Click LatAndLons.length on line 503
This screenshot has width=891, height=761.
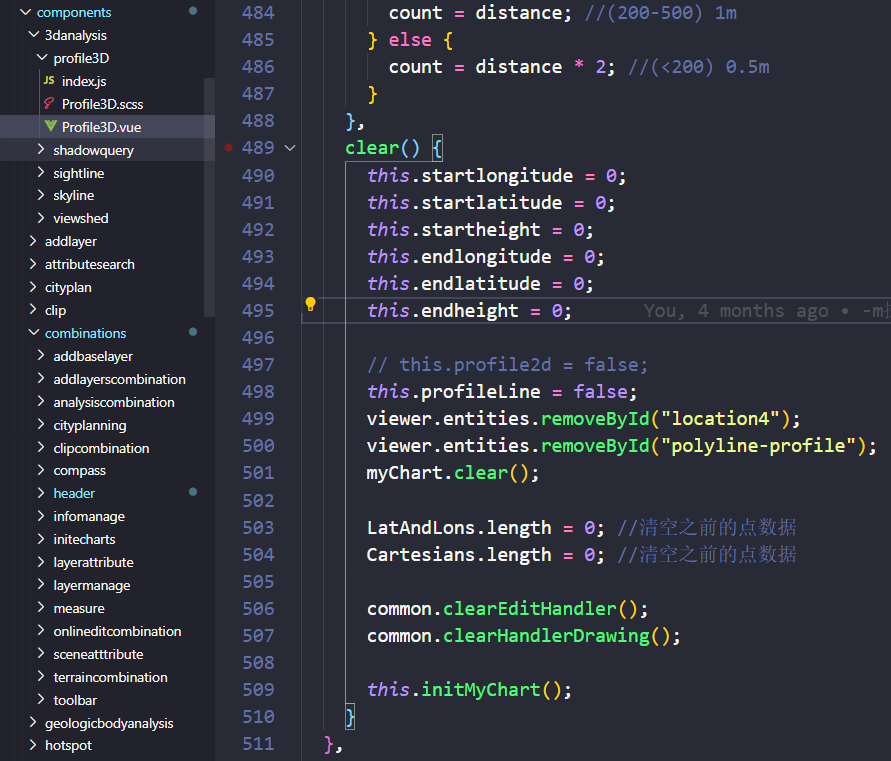(459, 528)
